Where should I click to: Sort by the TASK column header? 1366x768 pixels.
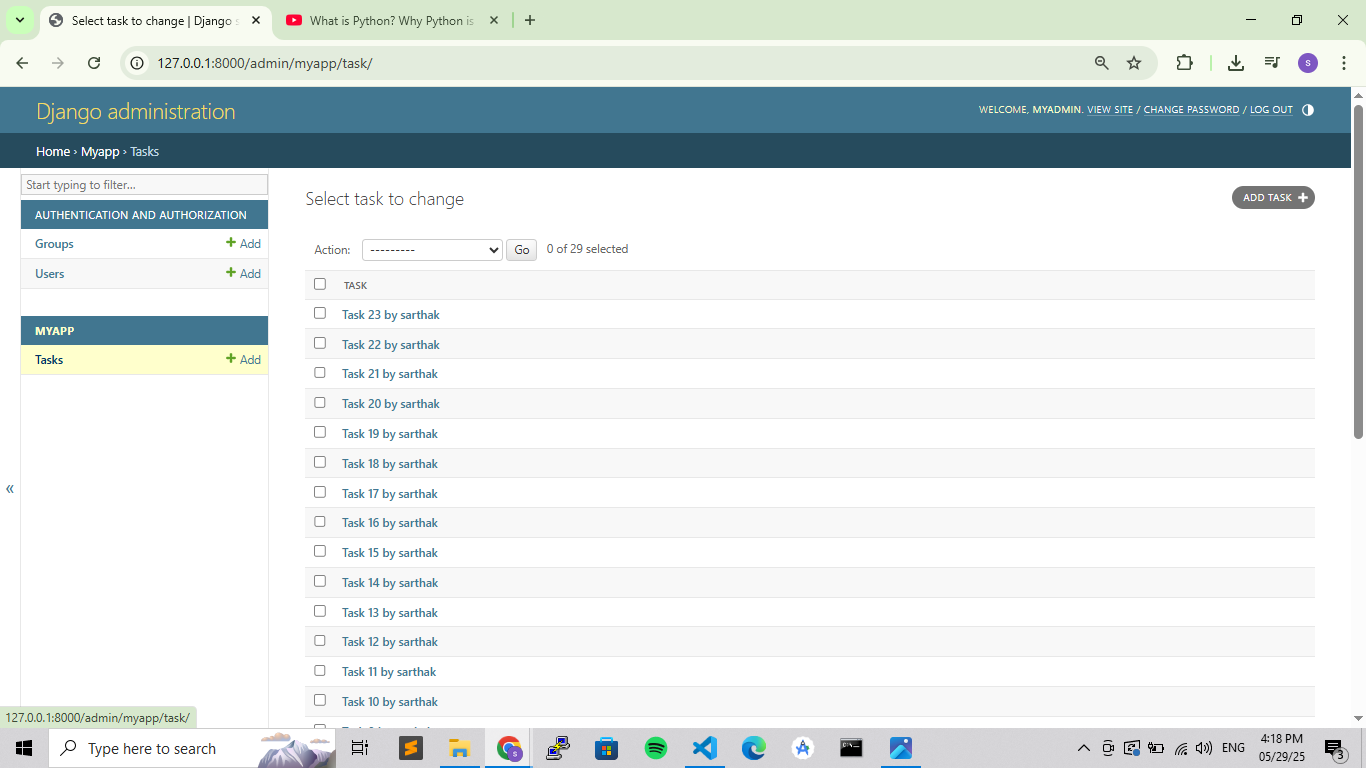point(355,286)
